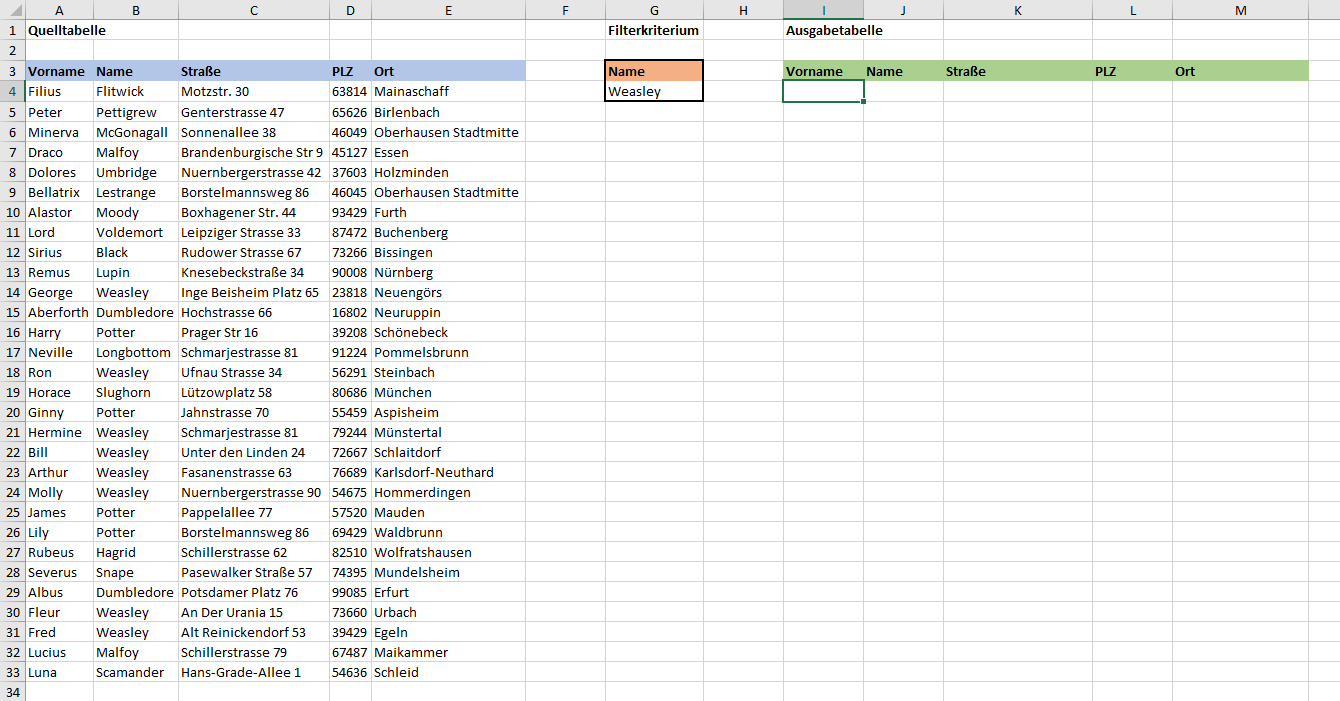The width and height of the screenshot is (1340, 701).
Task: Click the orange 'Name' filter criterion header
Action: [x=654, y=71]
